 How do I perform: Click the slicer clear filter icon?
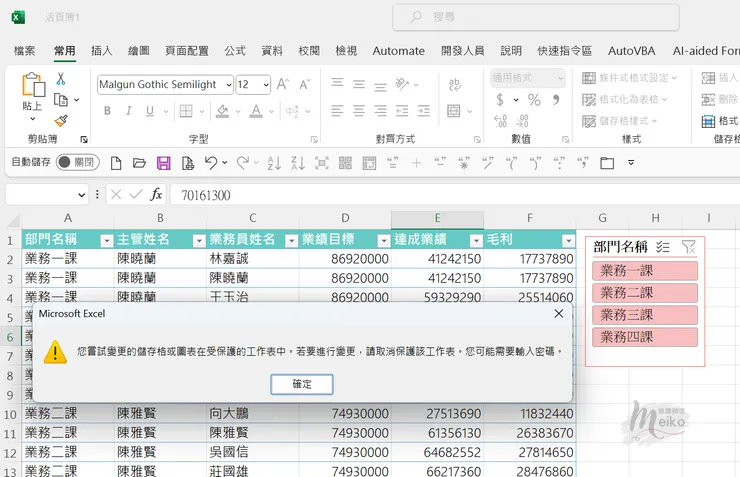[689, 247]
